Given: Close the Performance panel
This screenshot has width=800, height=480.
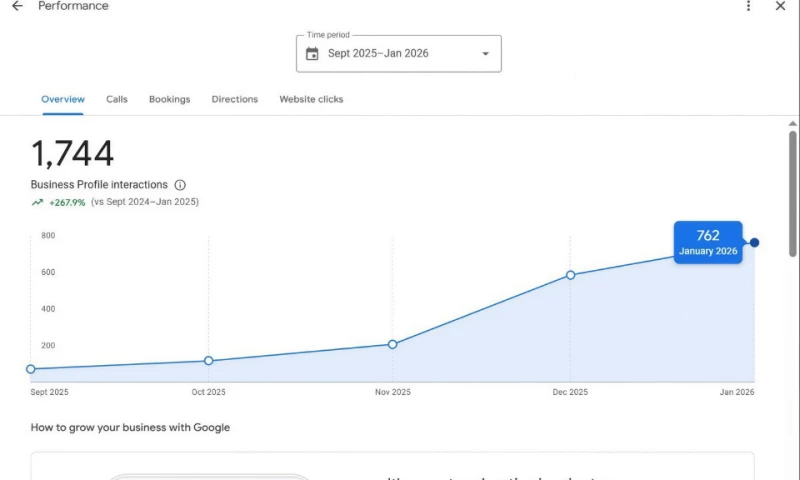Looking at the screenshot, I should 780,6.
